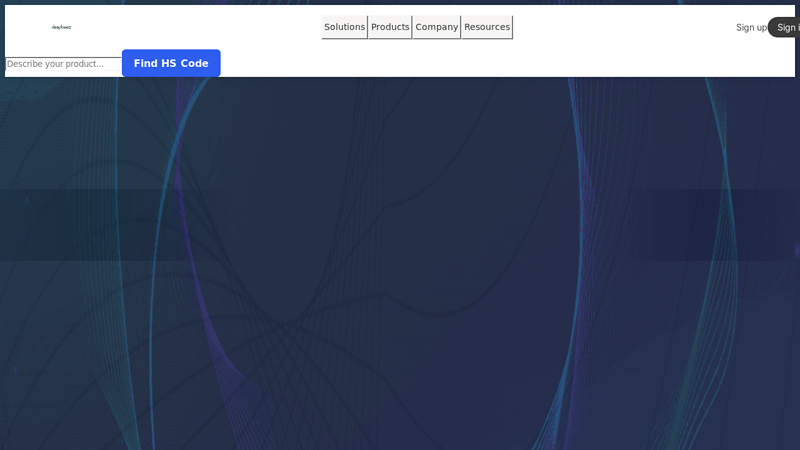Open the Company menu
800x450 pixels.
[436, 27]
